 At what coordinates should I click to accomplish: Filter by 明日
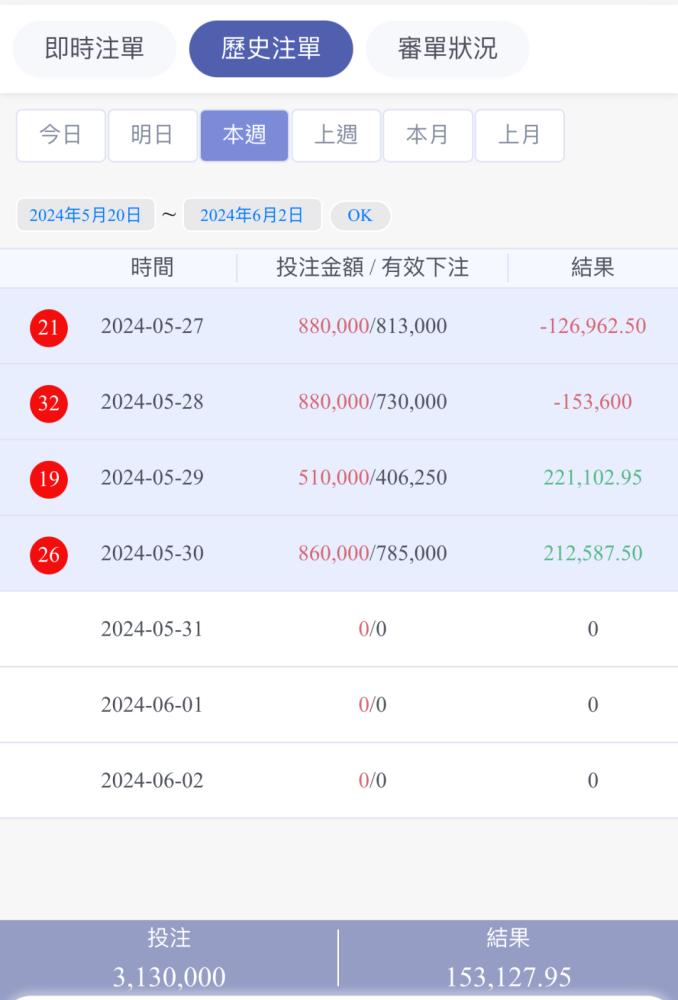coord(152,135)
